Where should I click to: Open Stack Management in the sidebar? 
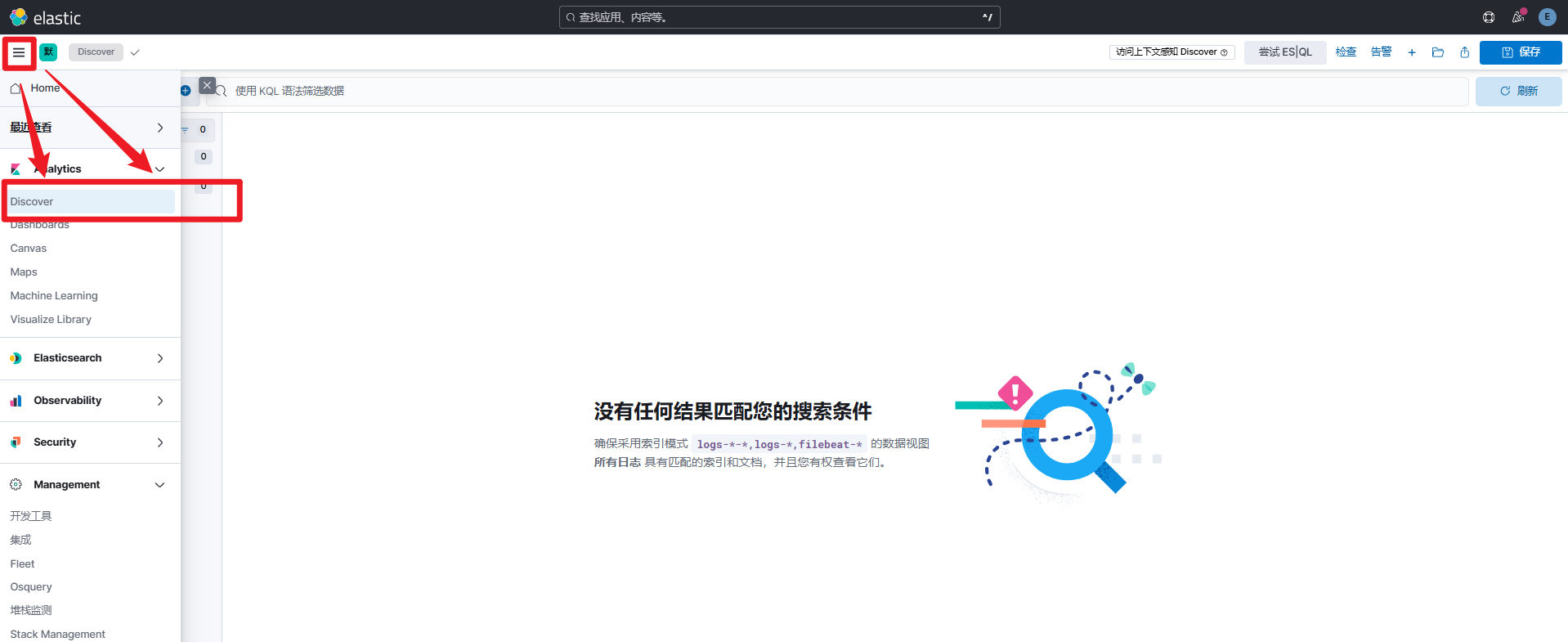click(58, 635)
